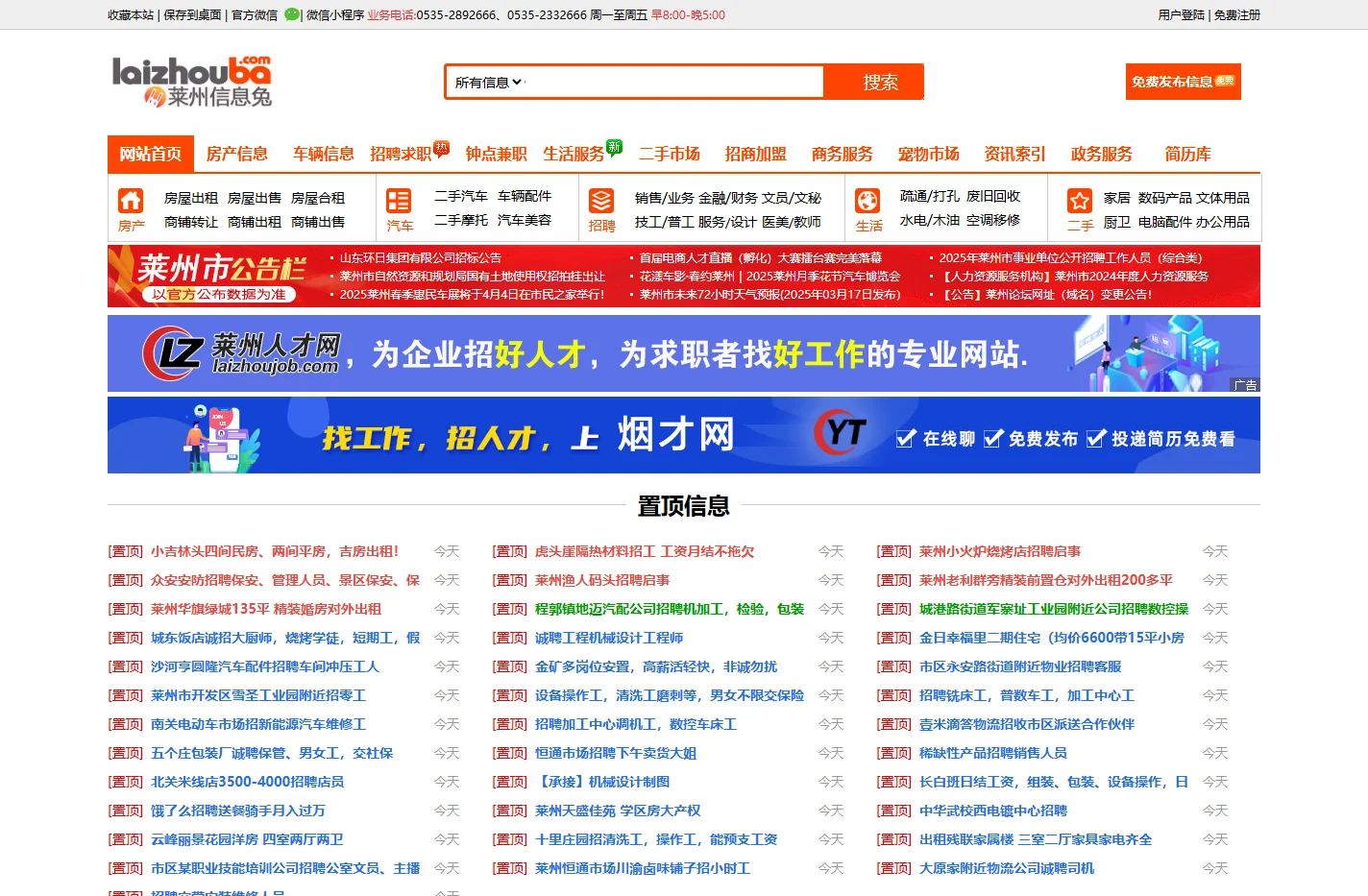This screenshot has width=1368, height=896.
Task: Open the 招商加盟 menu tab
Action: click(756, 154)
